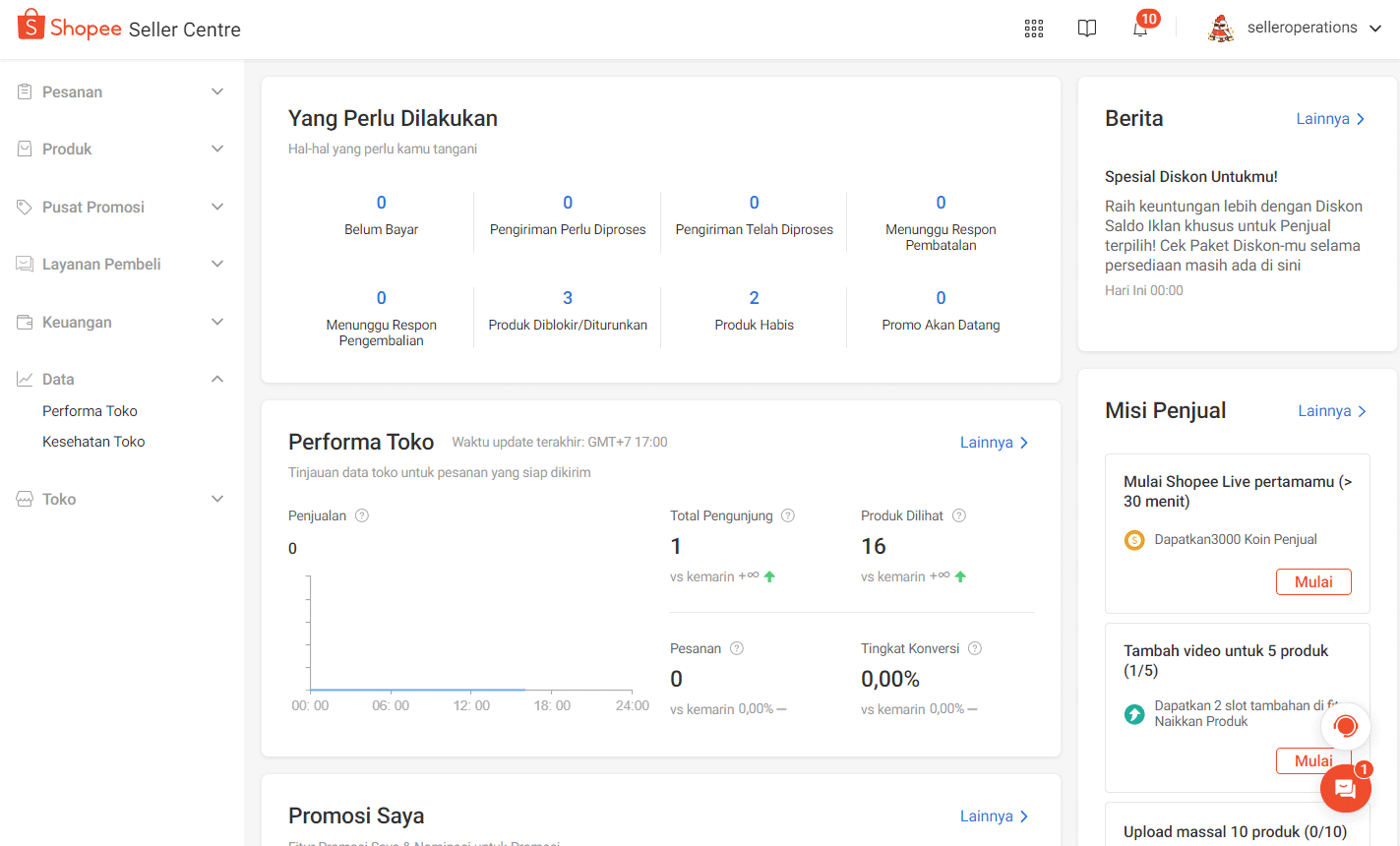Click Lainnya link in Misi Penjual
Viewport: 1400px width, 846px height.
(x=1332, y=411)
